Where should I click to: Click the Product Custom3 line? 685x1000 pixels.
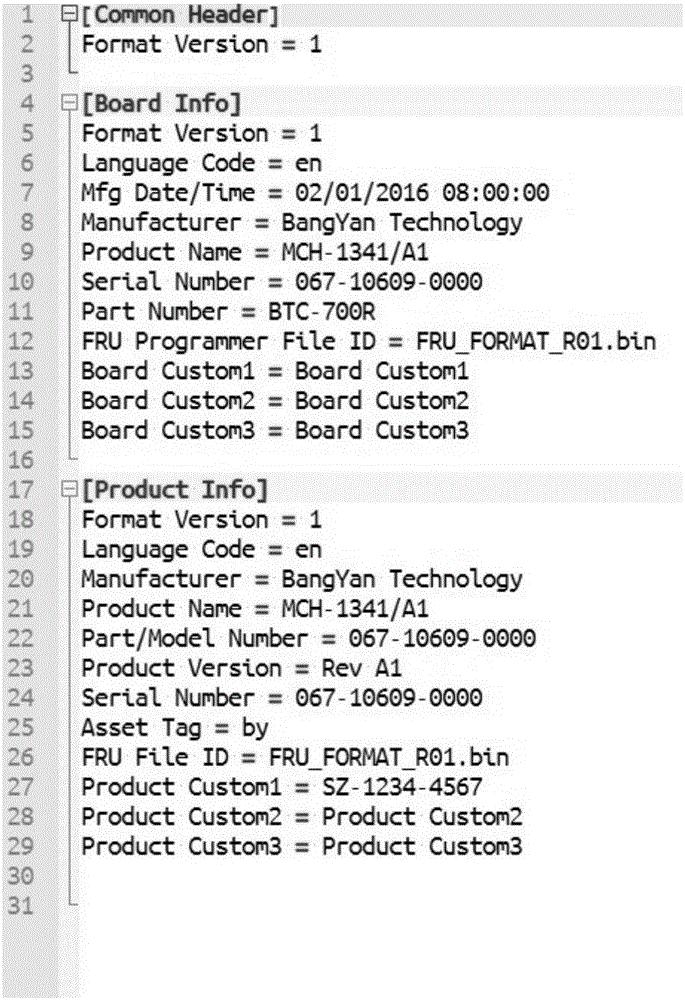tap(301, 847)
